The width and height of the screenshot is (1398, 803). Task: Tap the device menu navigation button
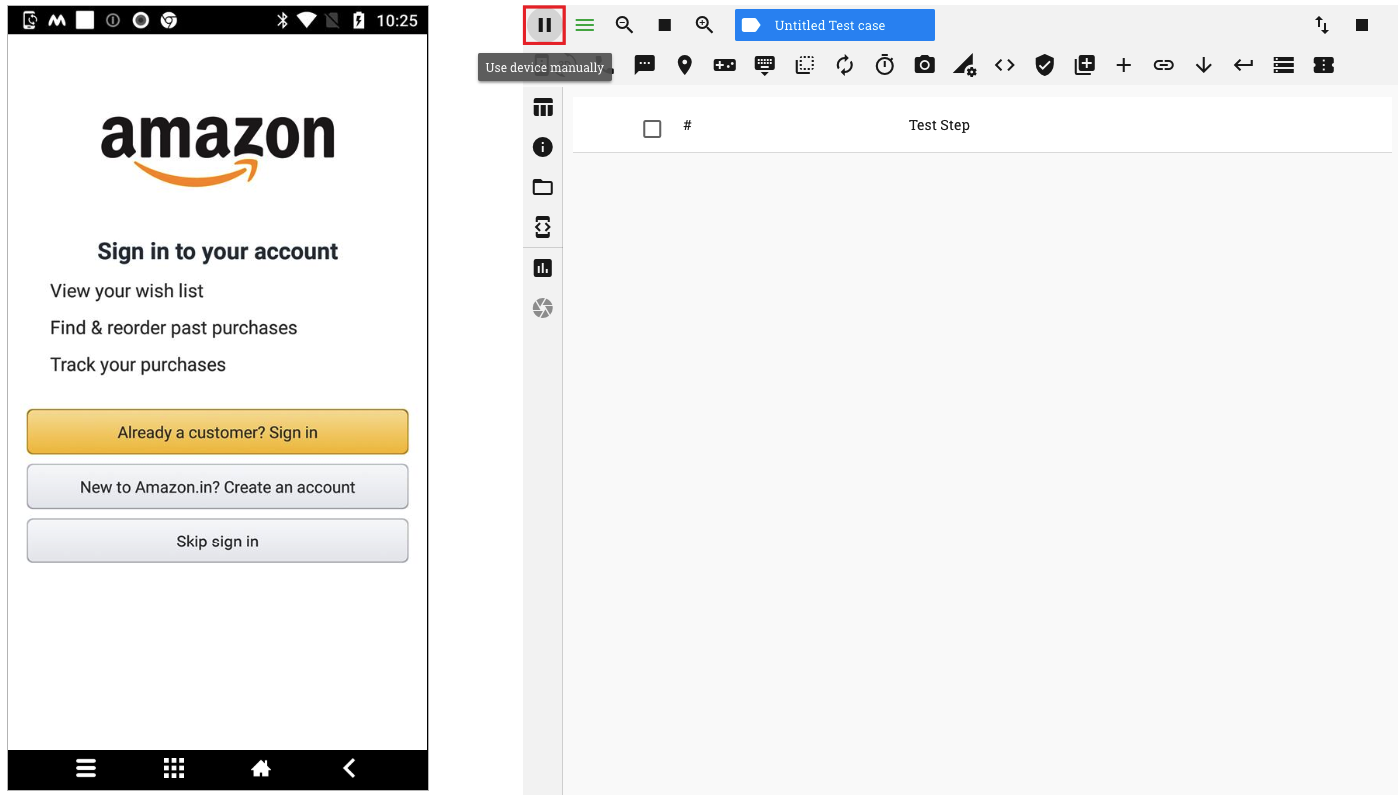click(x=86, y=768)
